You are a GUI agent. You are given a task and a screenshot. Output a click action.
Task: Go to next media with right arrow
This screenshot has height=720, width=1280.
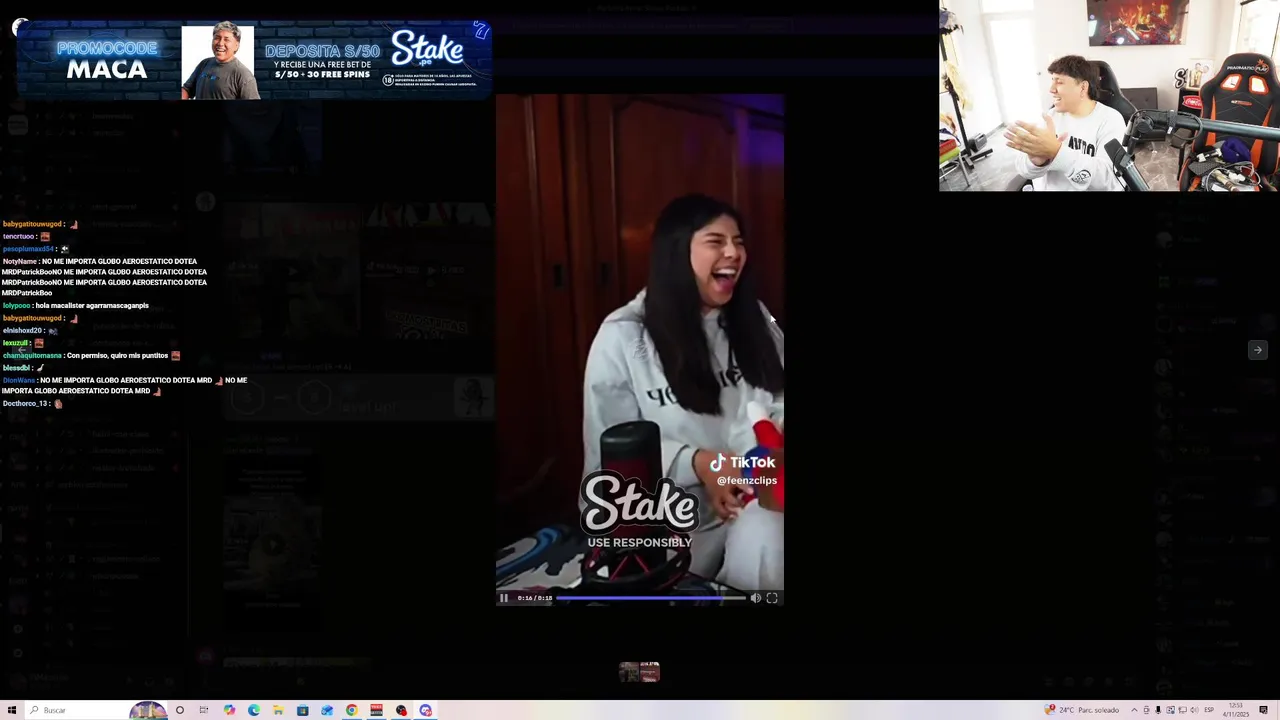pyautogui.click(x=1258, y=350)
